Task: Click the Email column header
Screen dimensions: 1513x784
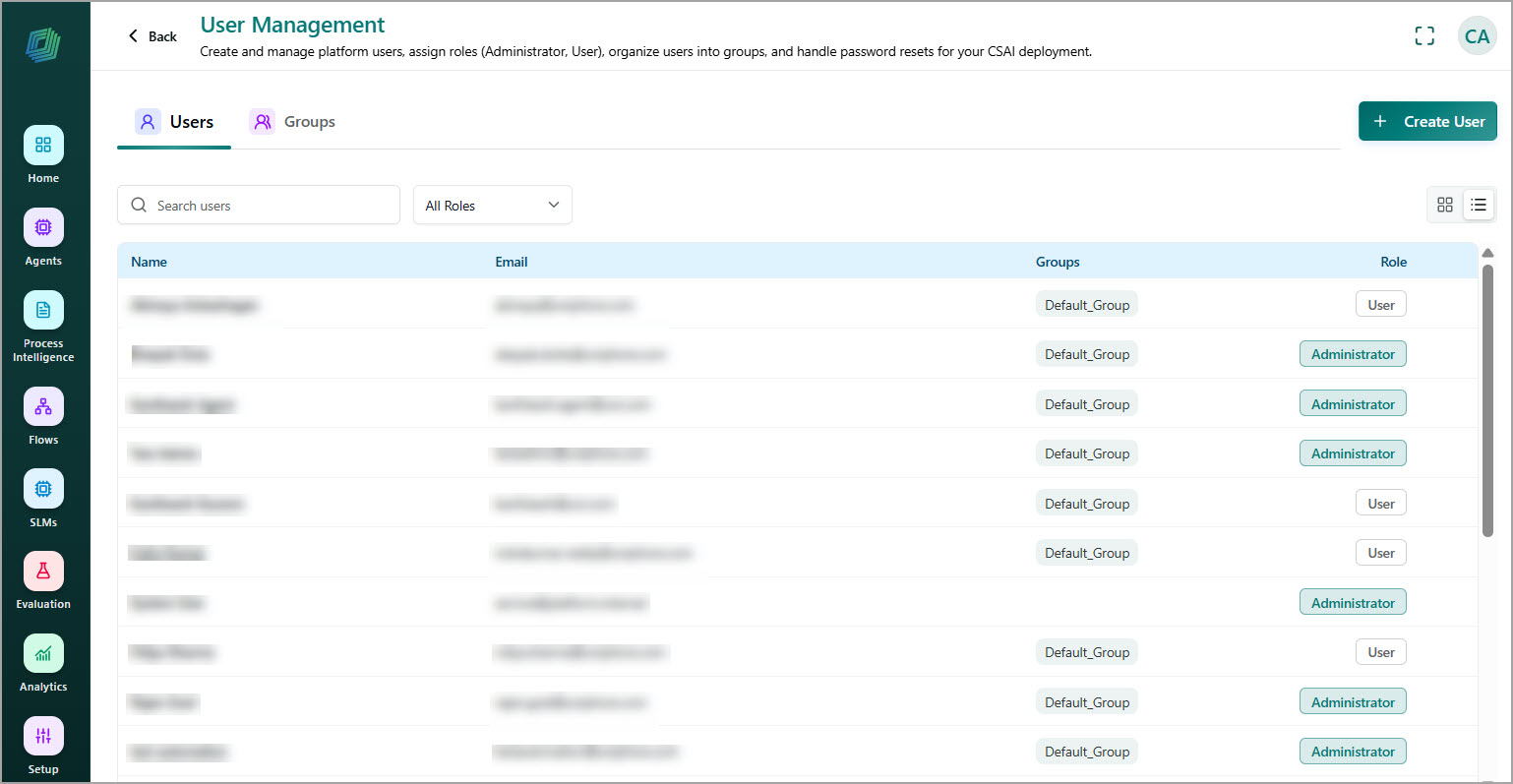Action: (512, 262)
